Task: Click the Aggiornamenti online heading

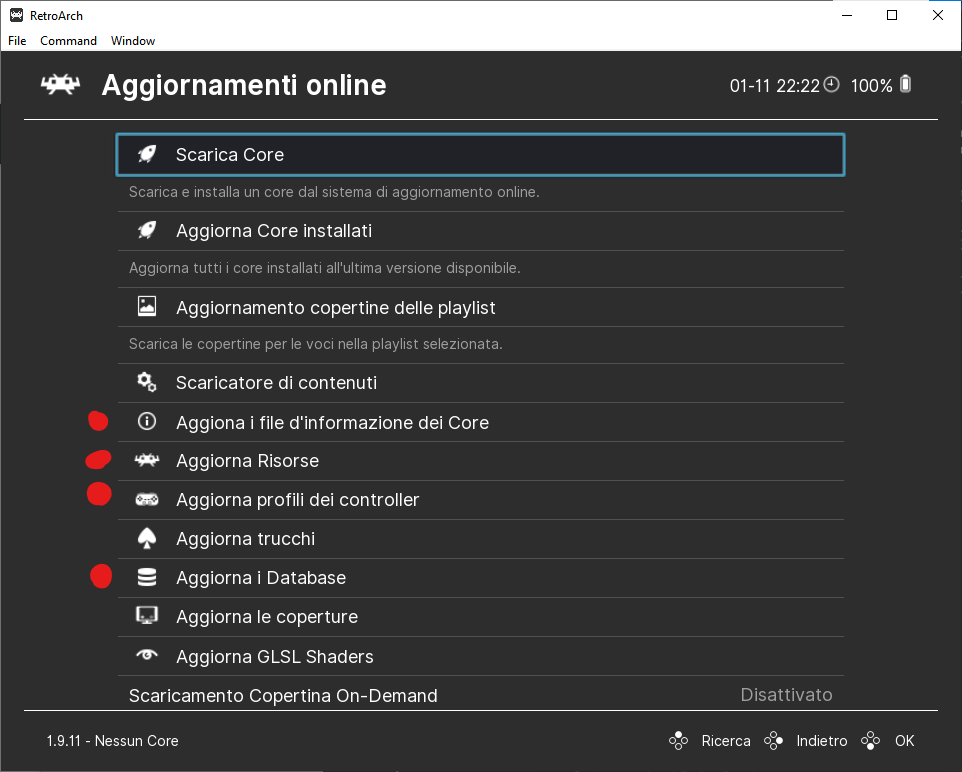Action: pos(244,85)
